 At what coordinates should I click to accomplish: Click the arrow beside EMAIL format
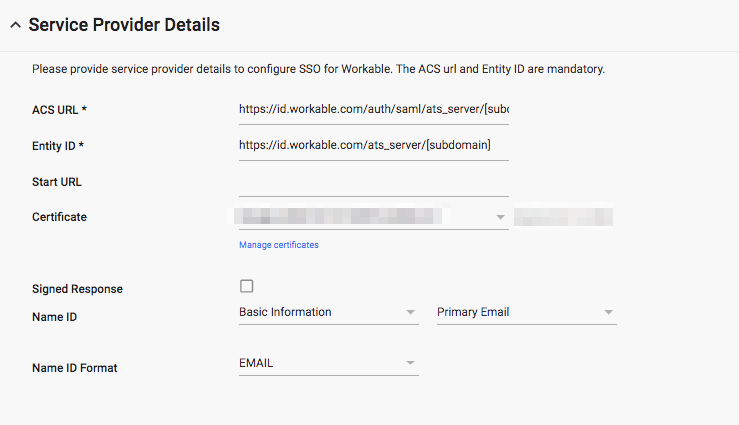pyautogui.click(x=410, y=363)
